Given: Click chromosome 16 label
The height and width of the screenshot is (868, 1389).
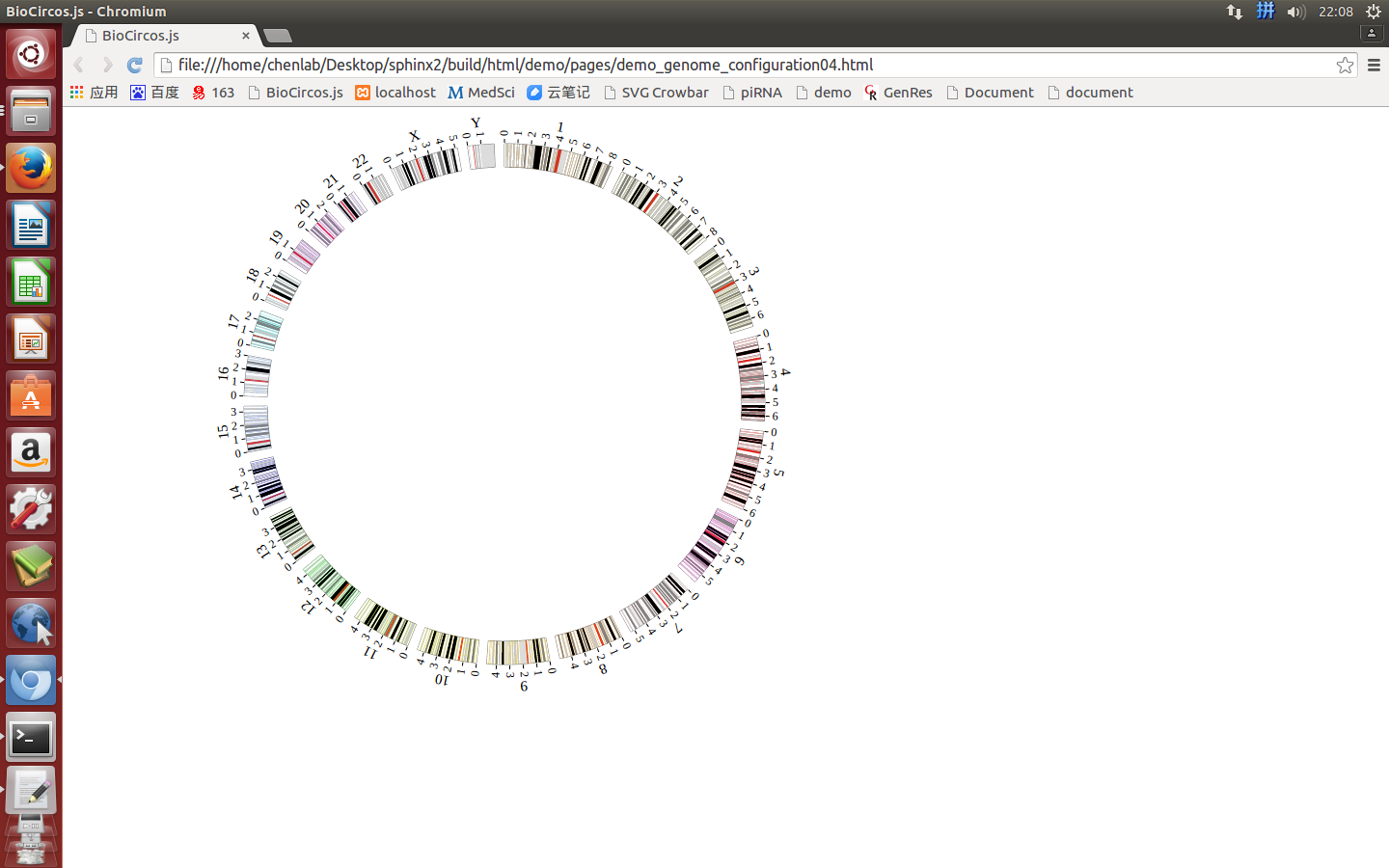Looking at the screenshot, I should (x=224, y=372).
